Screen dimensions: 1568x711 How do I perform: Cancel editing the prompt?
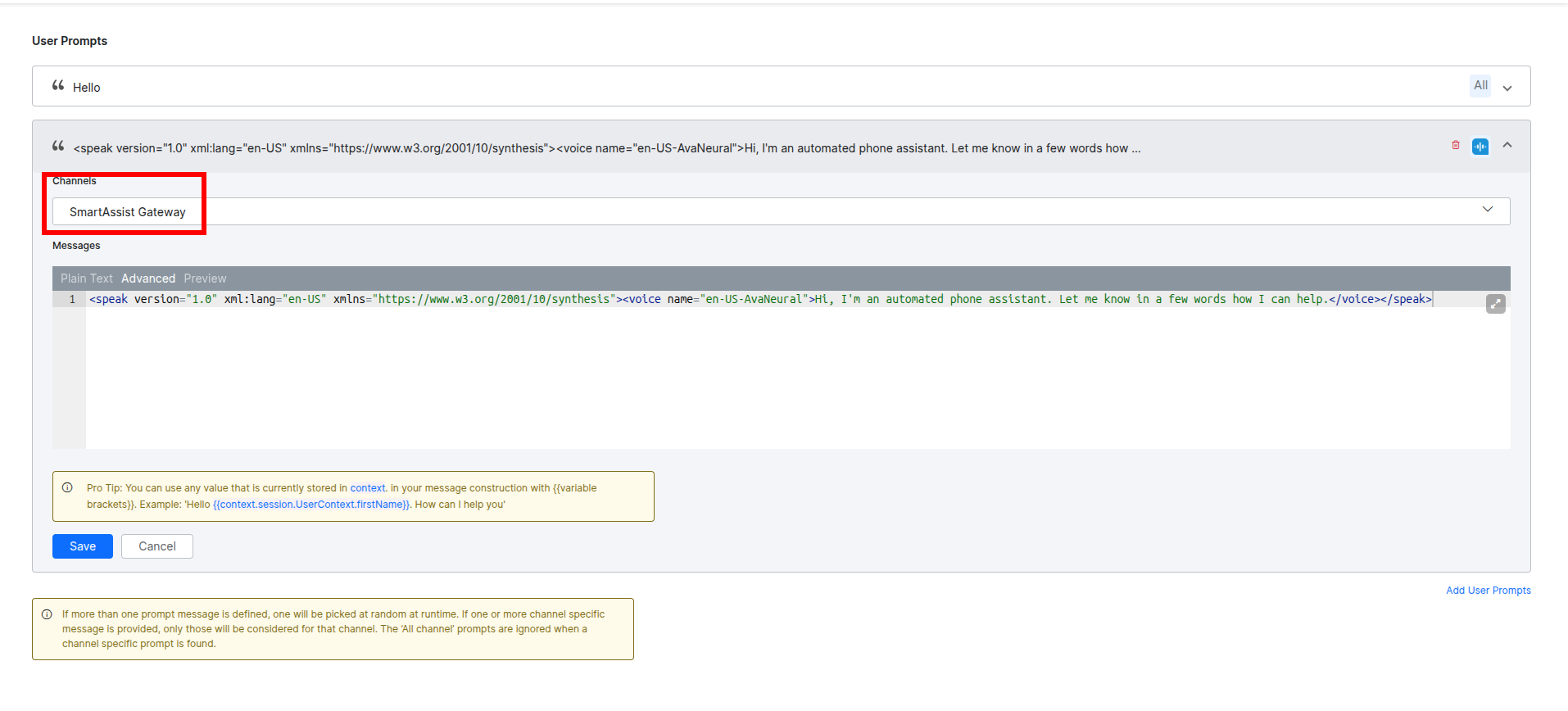(x=156, y=546)
